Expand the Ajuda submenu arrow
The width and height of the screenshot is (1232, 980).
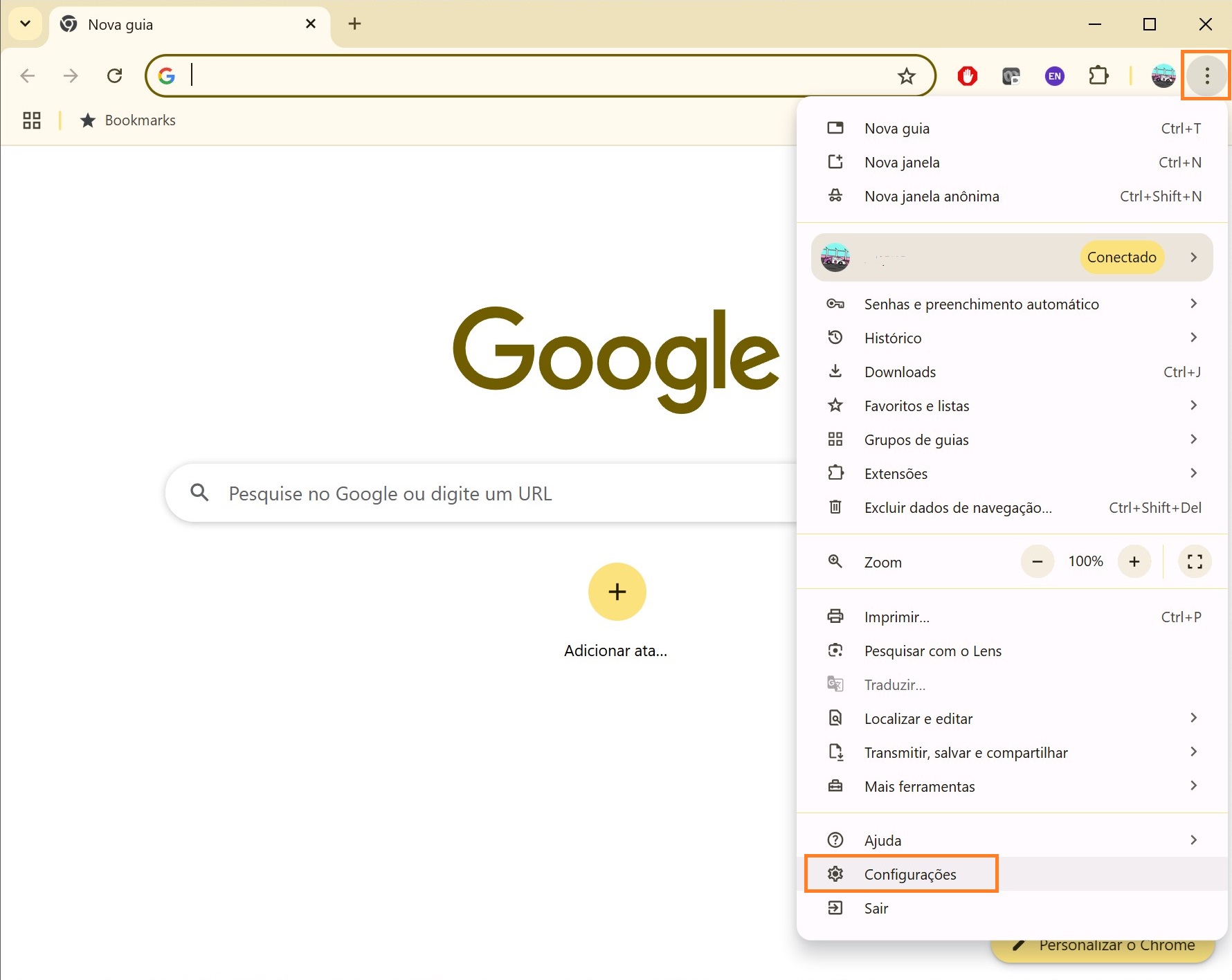(x=1193, y=840)
